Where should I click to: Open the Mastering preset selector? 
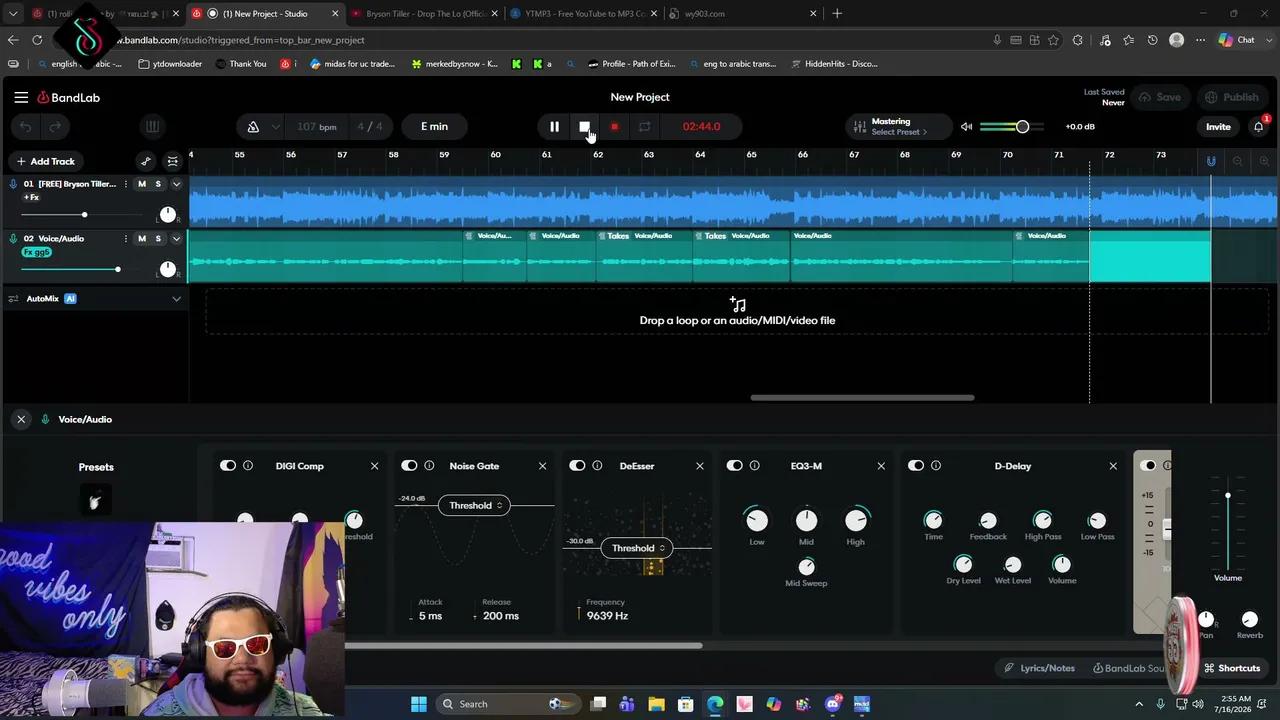tap(889, 127)
